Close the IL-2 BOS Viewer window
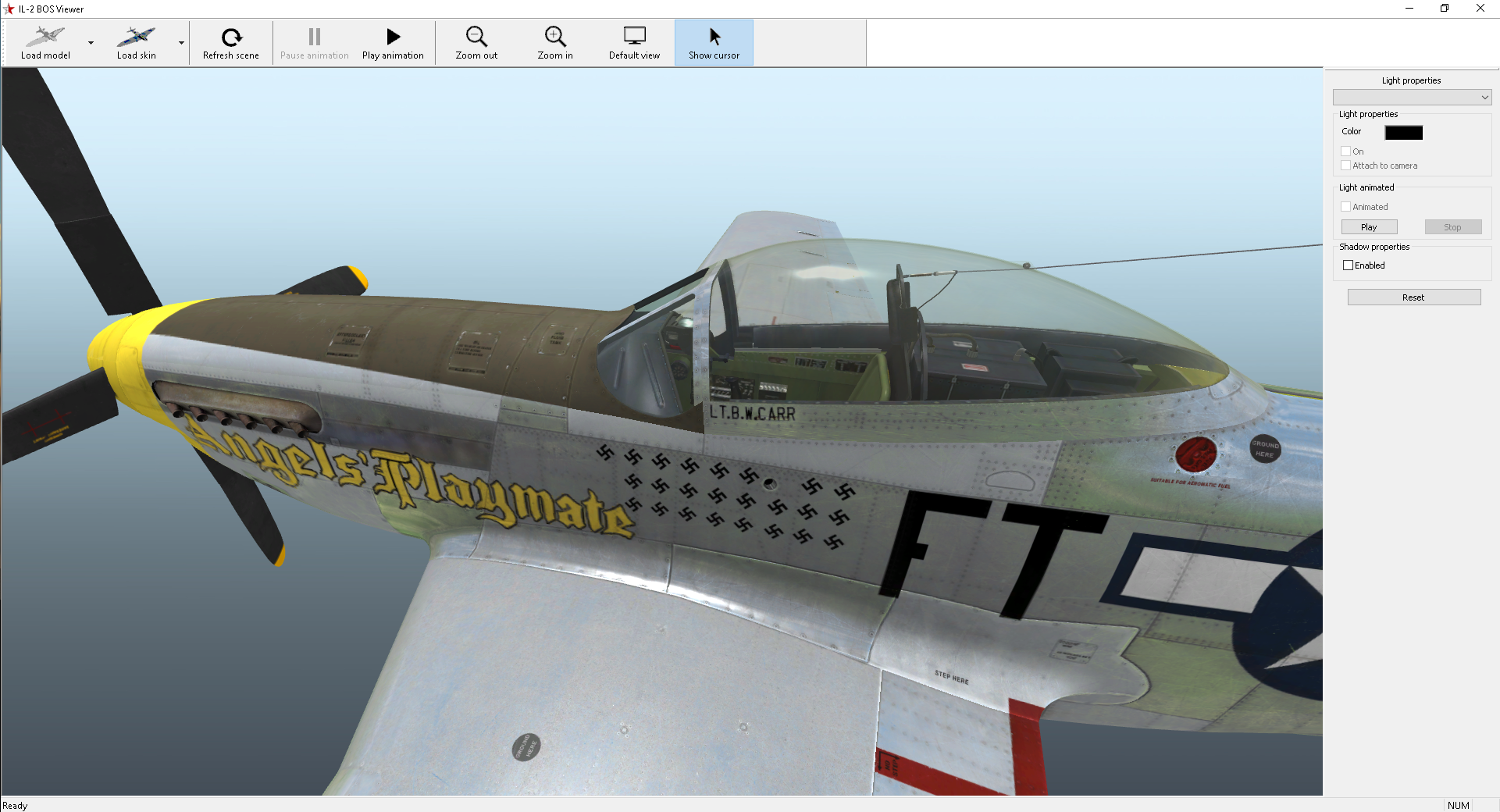The image size is (1500, 812). [1480, 9]
